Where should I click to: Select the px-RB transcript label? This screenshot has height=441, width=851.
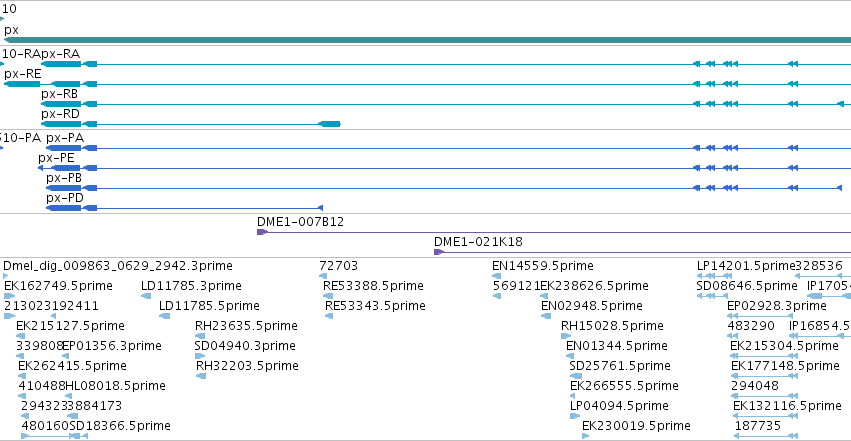60,94
